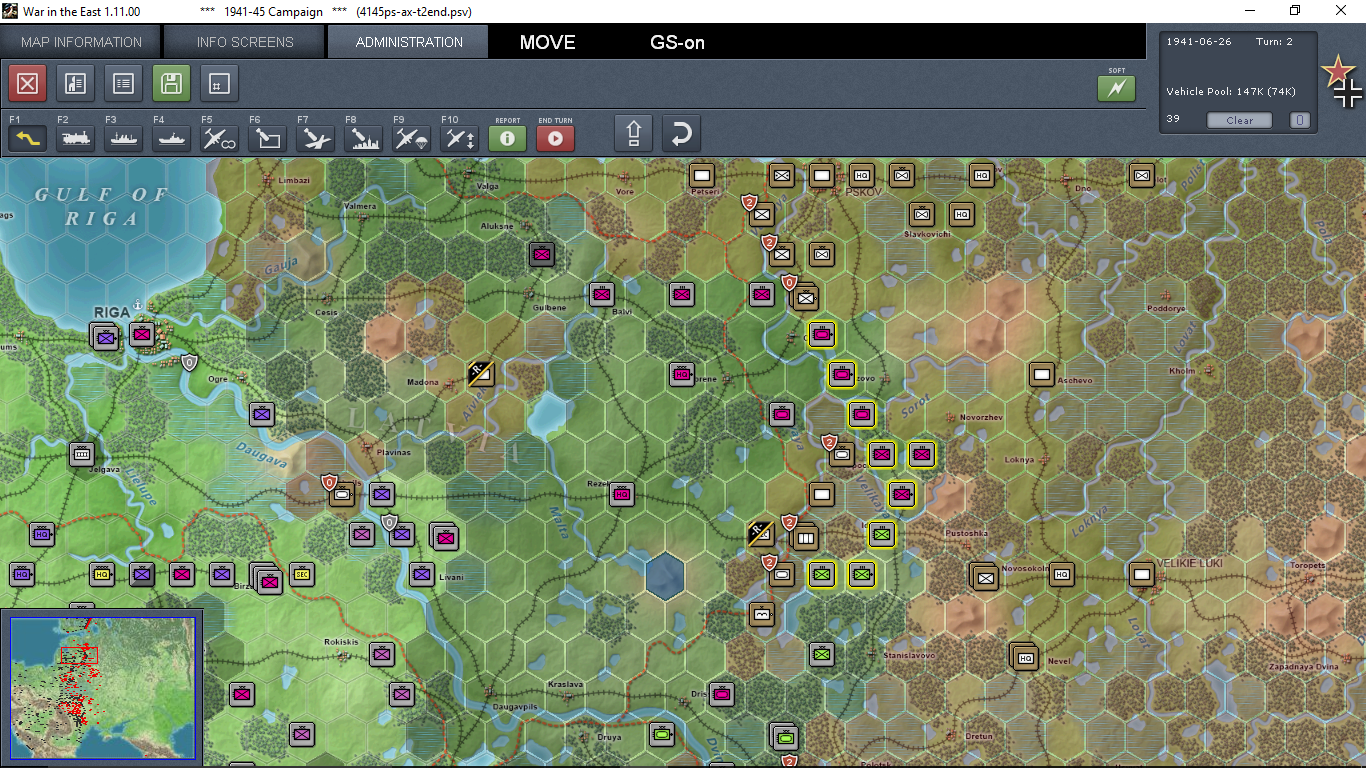Select F6 bomb unit icon
1366x768 pixels.
click(x=267, y=138)
